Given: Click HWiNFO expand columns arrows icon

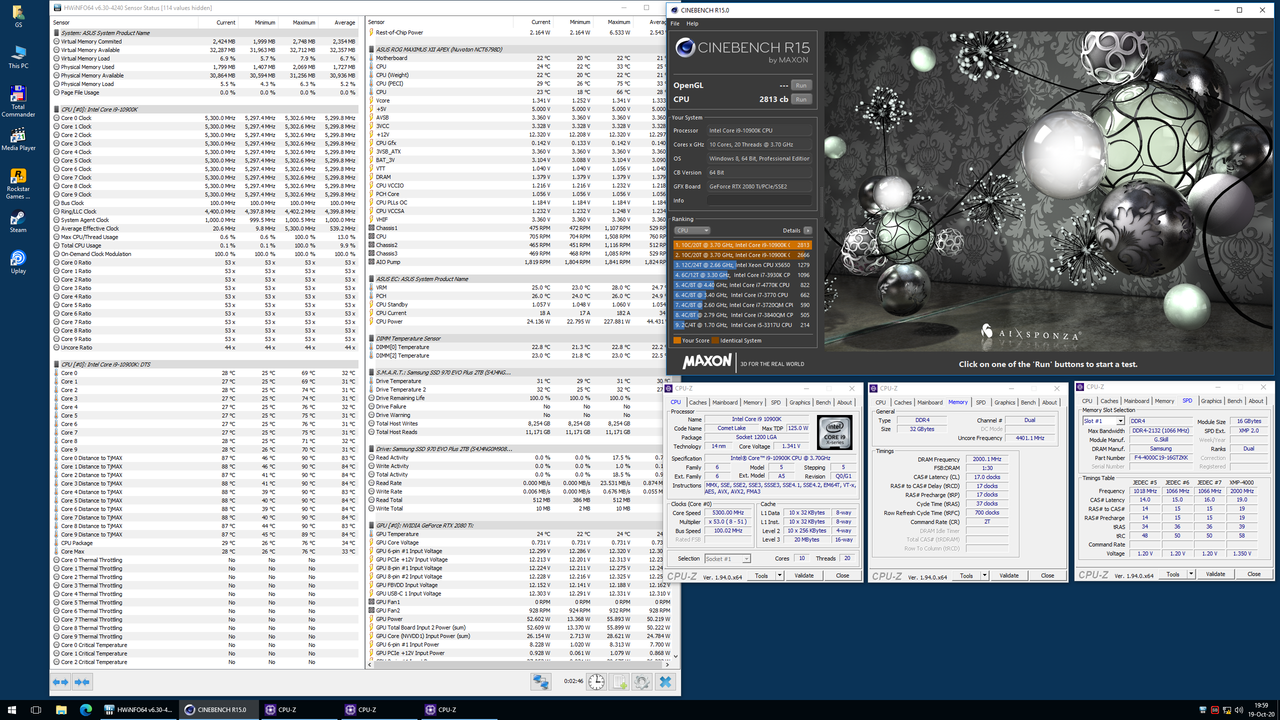Looking at the screenshot, I should pos(61,681).
